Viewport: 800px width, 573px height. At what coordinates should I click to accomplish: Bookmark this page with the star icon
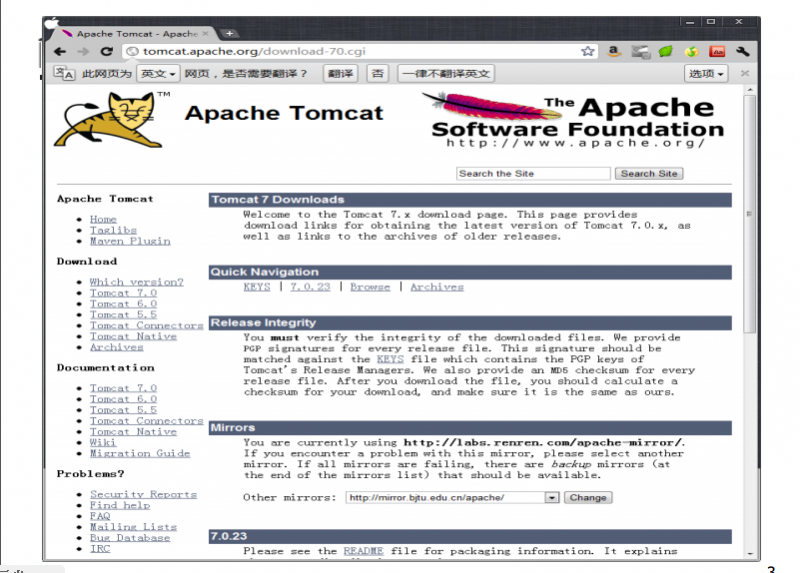click(x=588, y=51)
